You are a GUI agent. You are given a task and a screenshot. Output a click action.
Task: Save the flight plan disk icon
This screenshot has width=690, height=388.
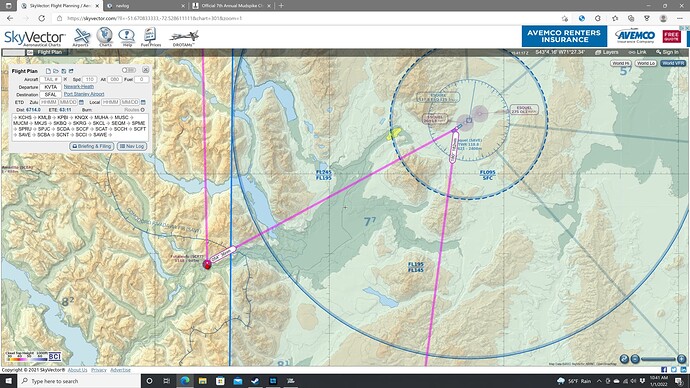pyautogui.click(x=63, y=71)
